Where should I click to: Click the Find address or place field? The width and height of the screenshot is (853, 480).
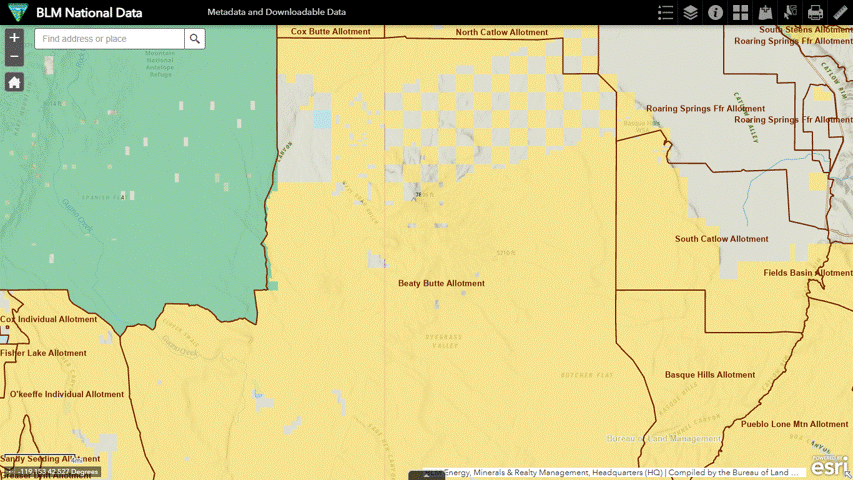[x=109, y=39]
